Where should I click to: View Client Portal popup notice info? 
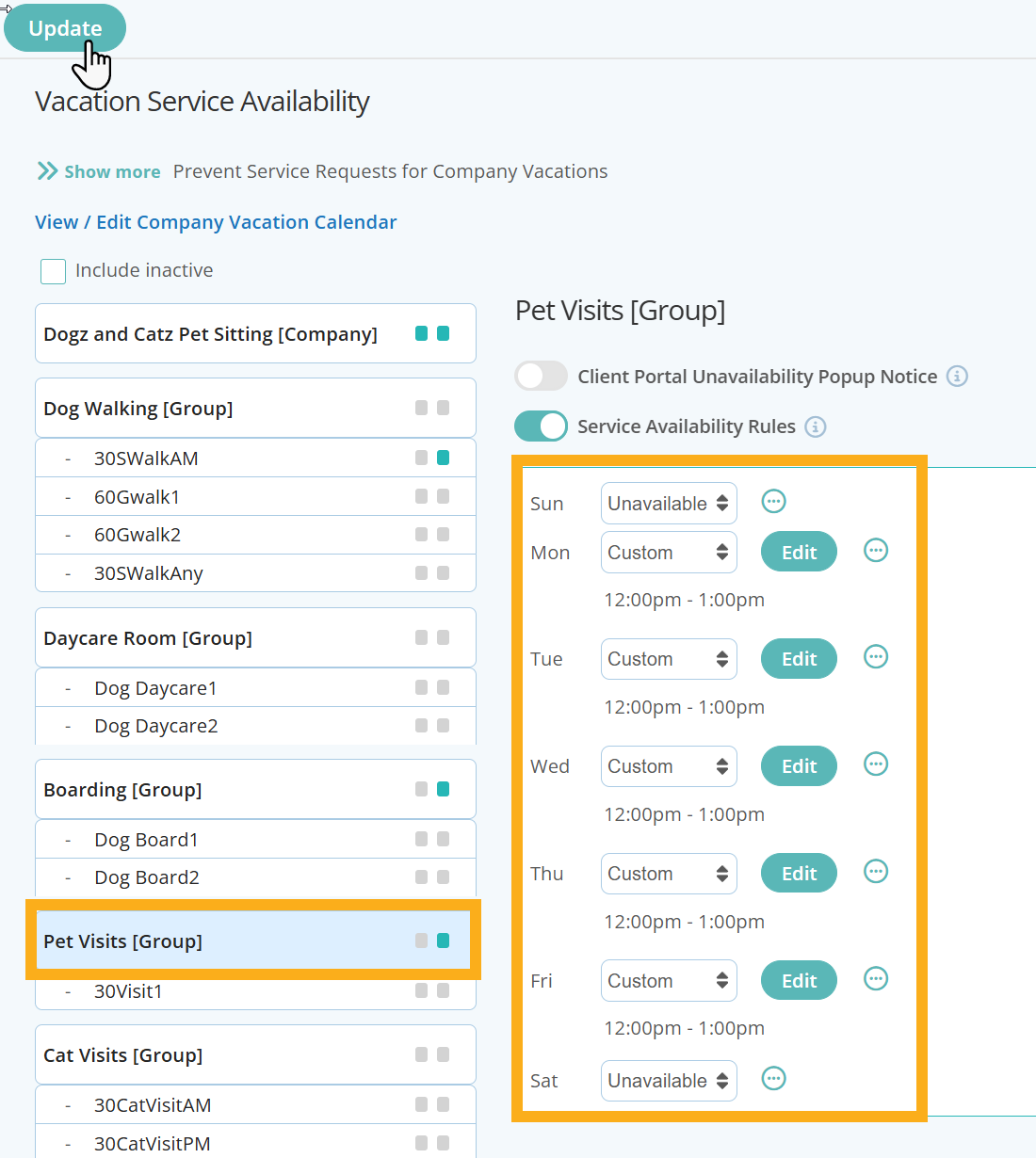pyautogui.click(x=958, y=377)
